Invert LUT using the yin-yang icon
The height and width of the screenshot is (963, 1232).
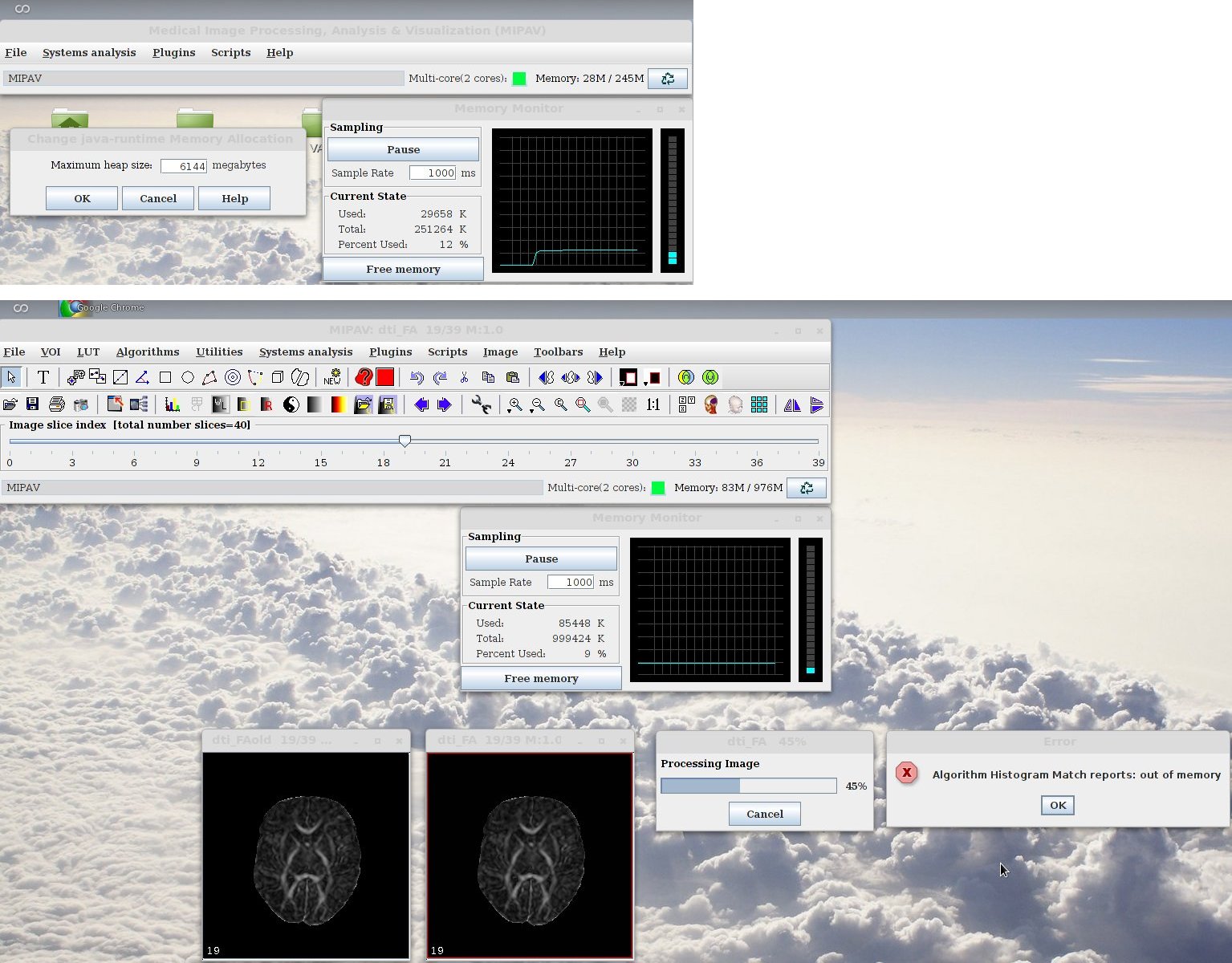pyautogui.click(x=291, y=404)
